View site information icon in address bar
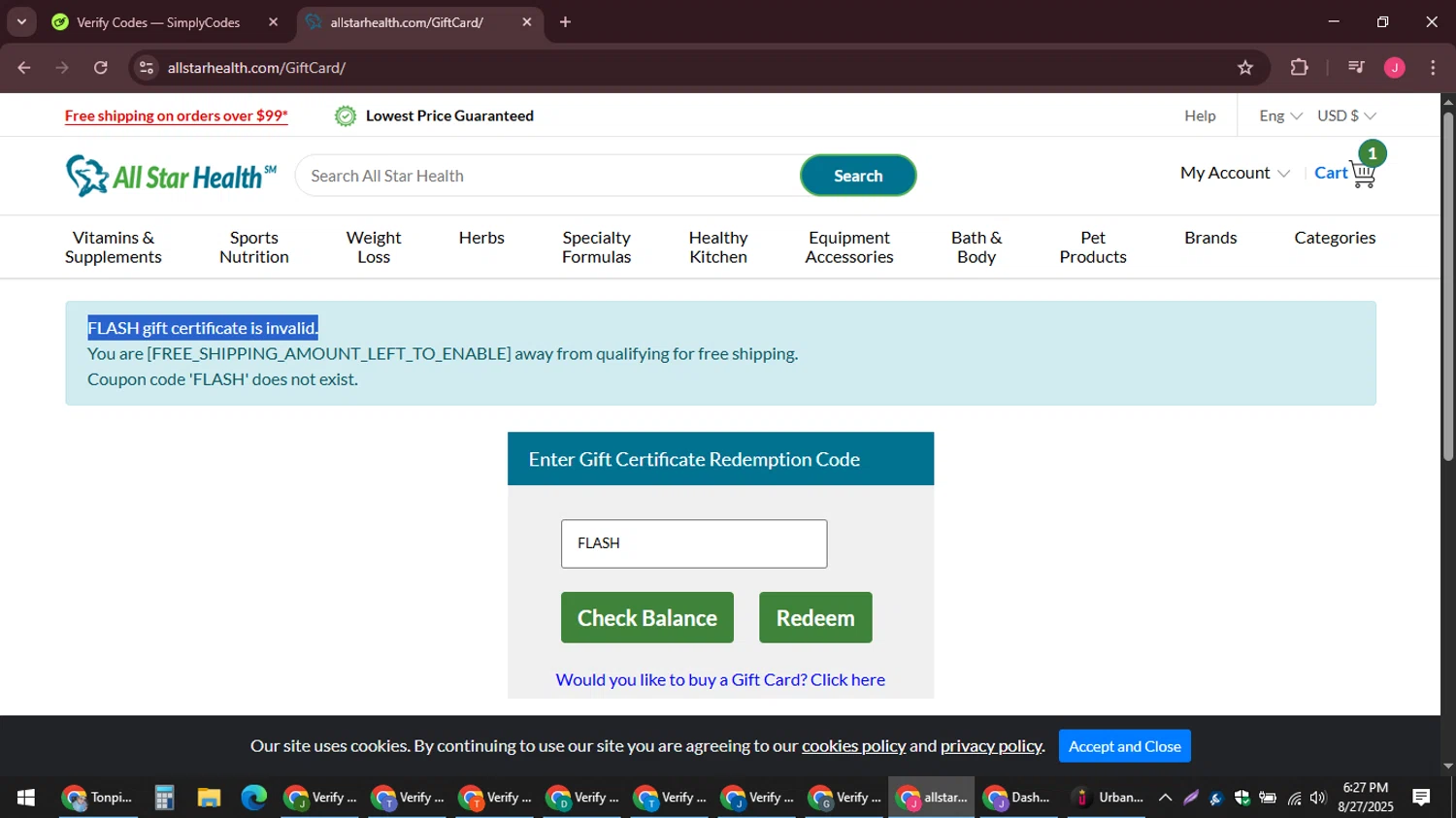1456x818 pixels. 147,67
